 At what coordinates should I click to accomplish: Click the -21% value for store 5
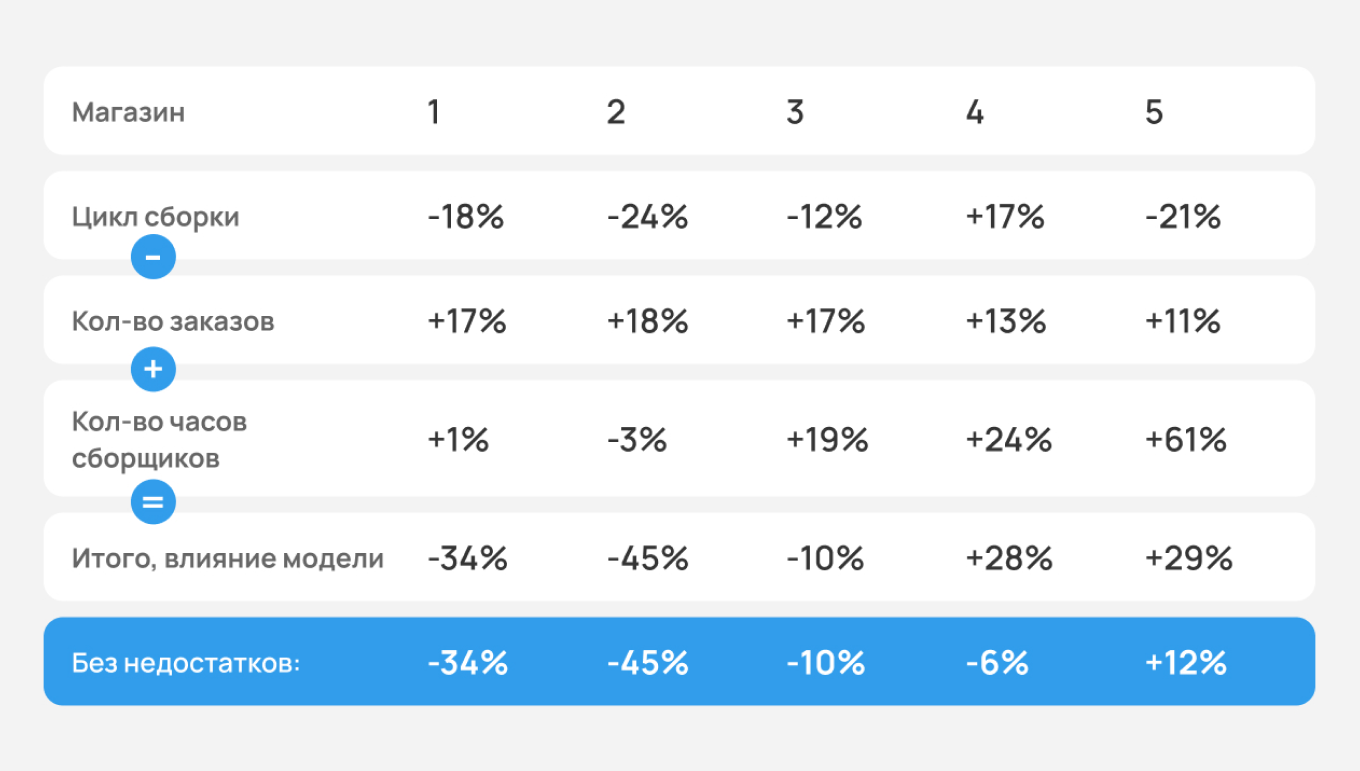click(1183, 217)
